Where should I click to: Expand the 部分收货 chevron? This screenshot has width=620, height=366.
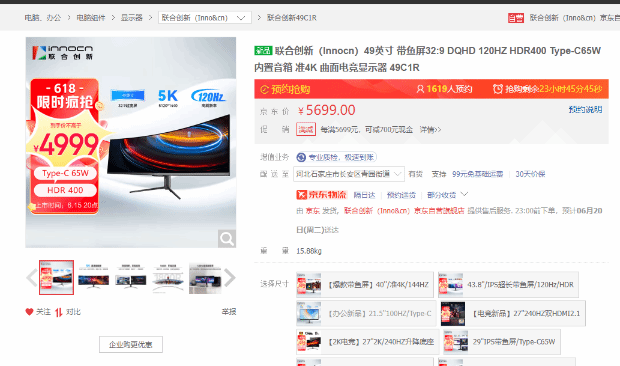coord(465,194)
